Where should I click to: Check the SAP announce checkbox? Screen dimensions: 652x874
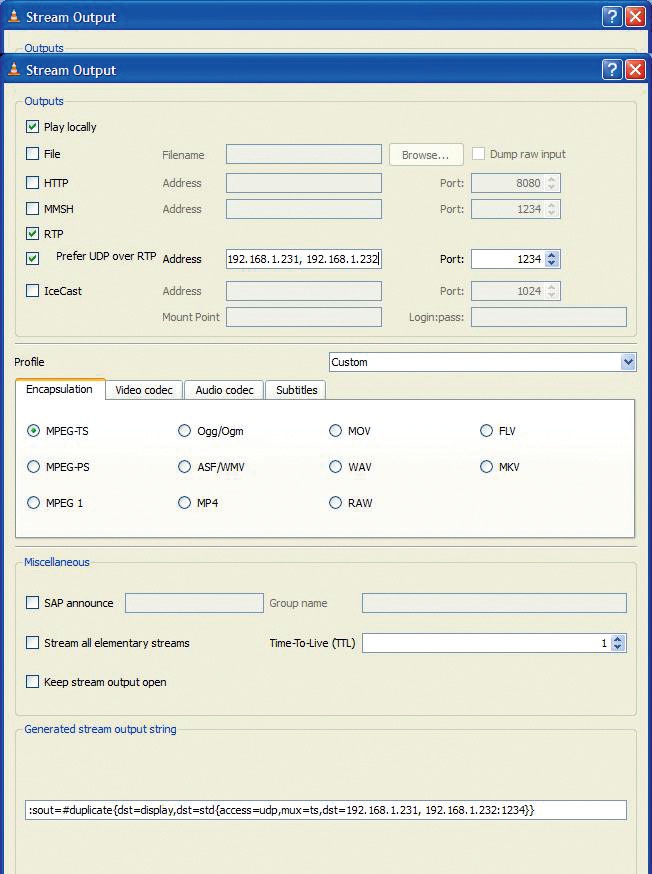(x=32, y=603)
